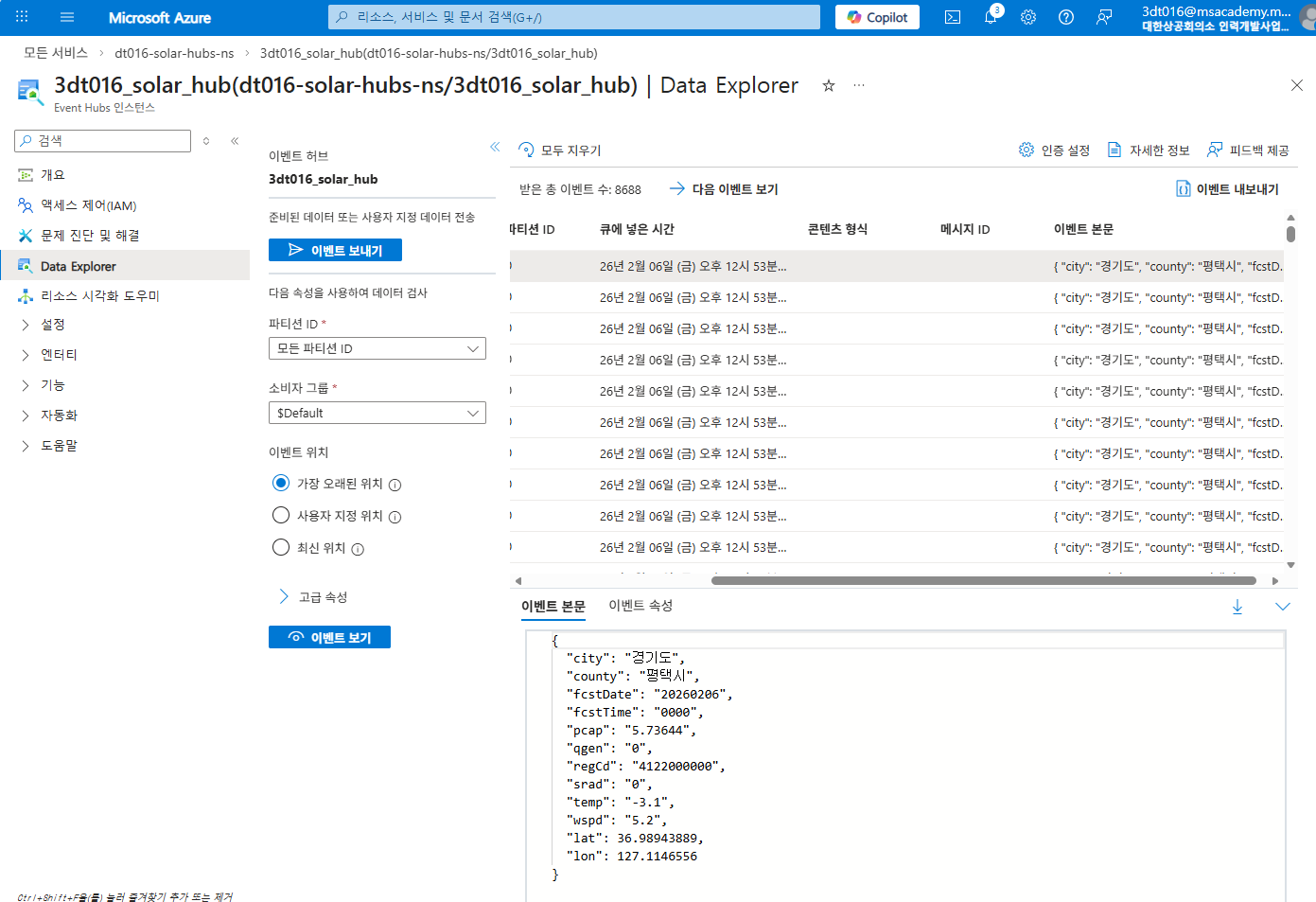Viewport: 1316px width, 902px height.
Task: Select 최신 위치 radio button
Action: 281,548
